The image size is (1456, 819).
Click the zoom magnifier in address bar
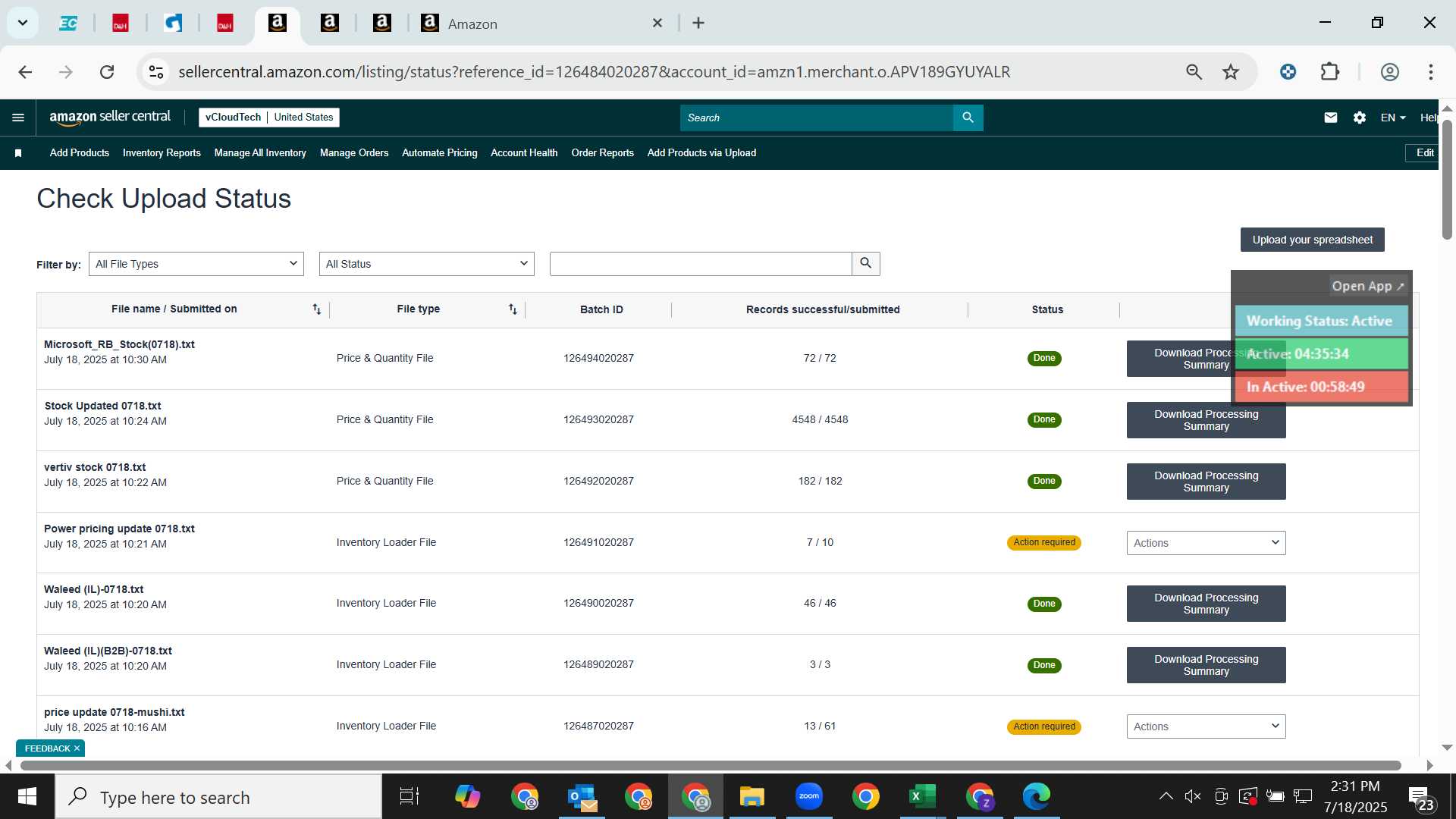(x=1194, y=72)
